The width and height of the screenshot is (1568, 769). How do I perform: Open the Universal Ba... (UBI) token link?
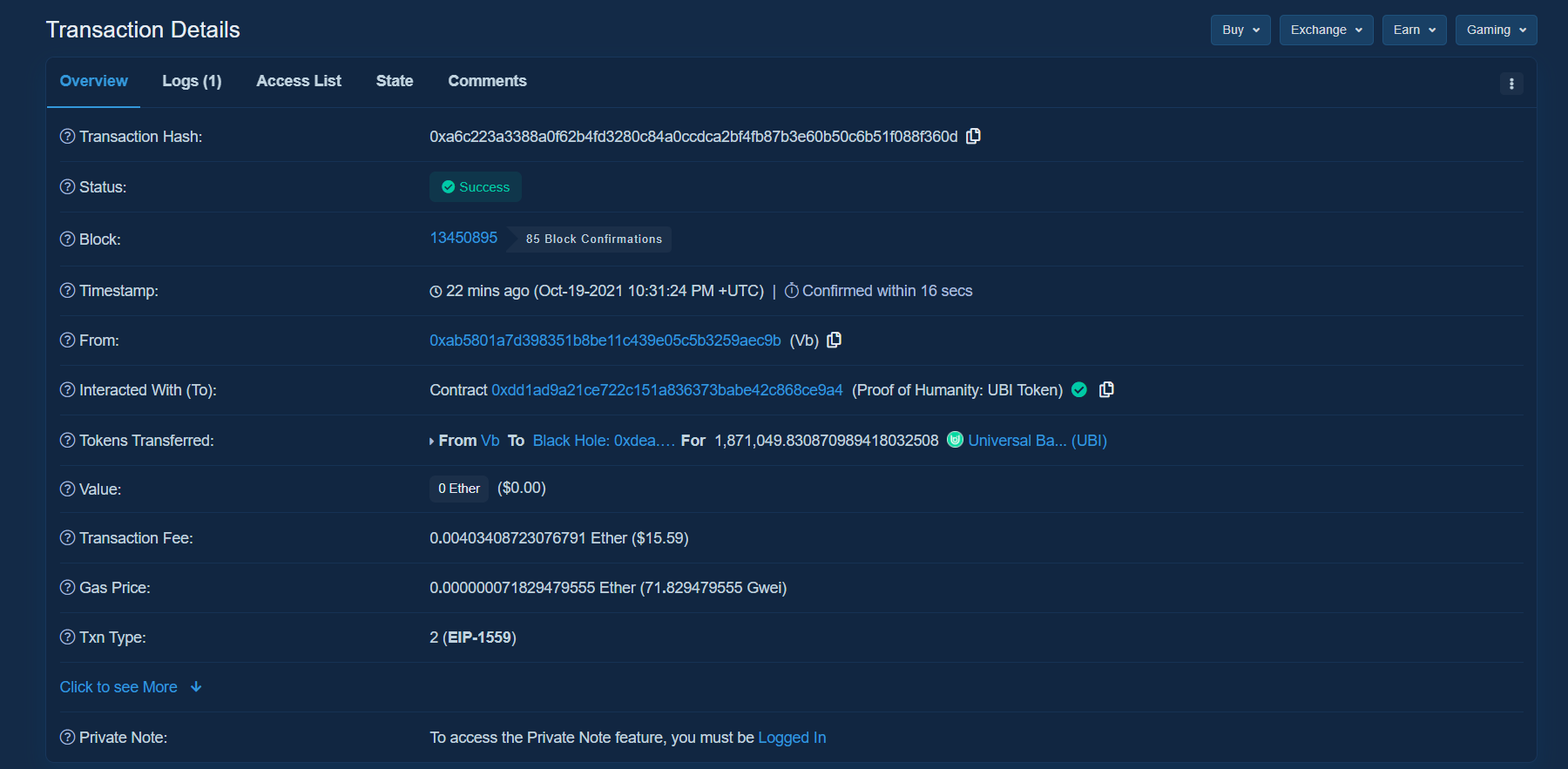click(x=1037, y=441)
